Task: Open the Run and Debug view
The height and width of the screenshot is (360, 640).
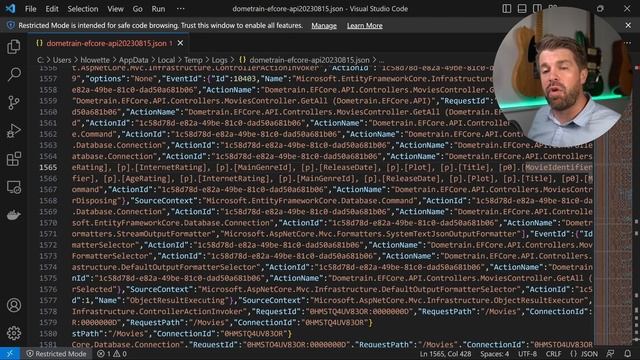Action: (x=14, y=131)
